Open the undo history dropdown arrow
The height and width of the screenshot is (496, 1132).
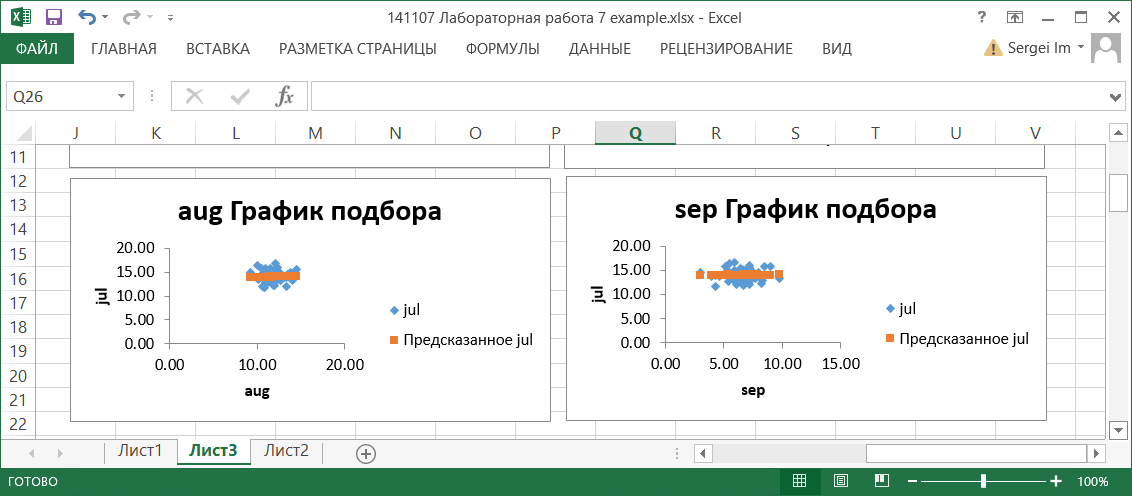pyautogui.click(x=105, y=17)
